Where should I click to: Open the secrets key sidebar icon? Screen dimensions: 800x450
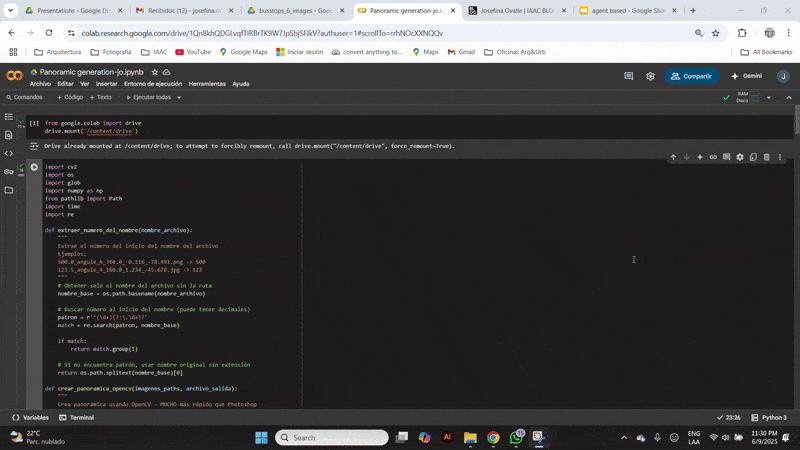coord(9,172)
